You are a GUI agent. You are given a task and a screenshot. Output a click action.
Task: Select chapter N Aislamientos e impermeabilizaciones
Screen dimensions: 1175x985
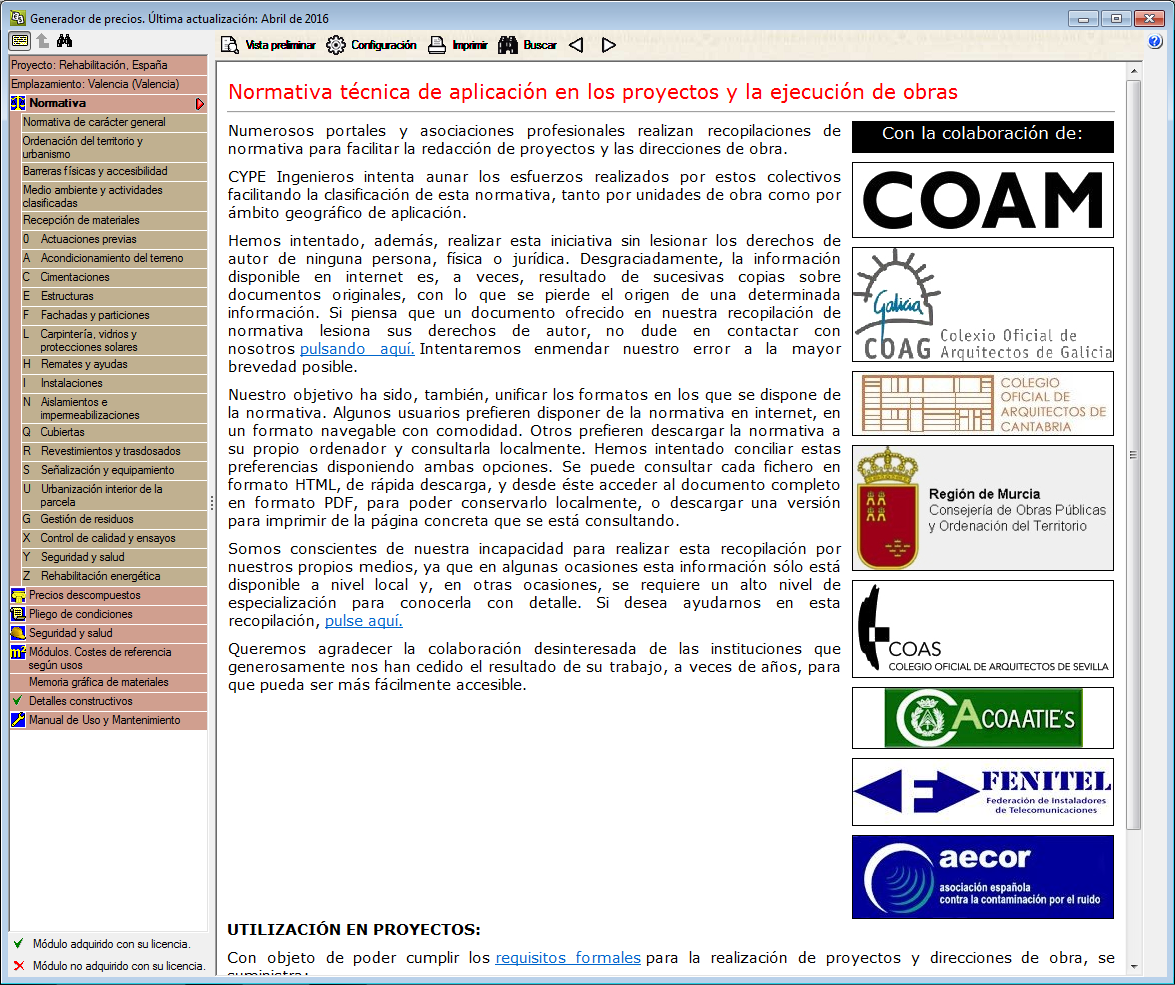point(115,408)
